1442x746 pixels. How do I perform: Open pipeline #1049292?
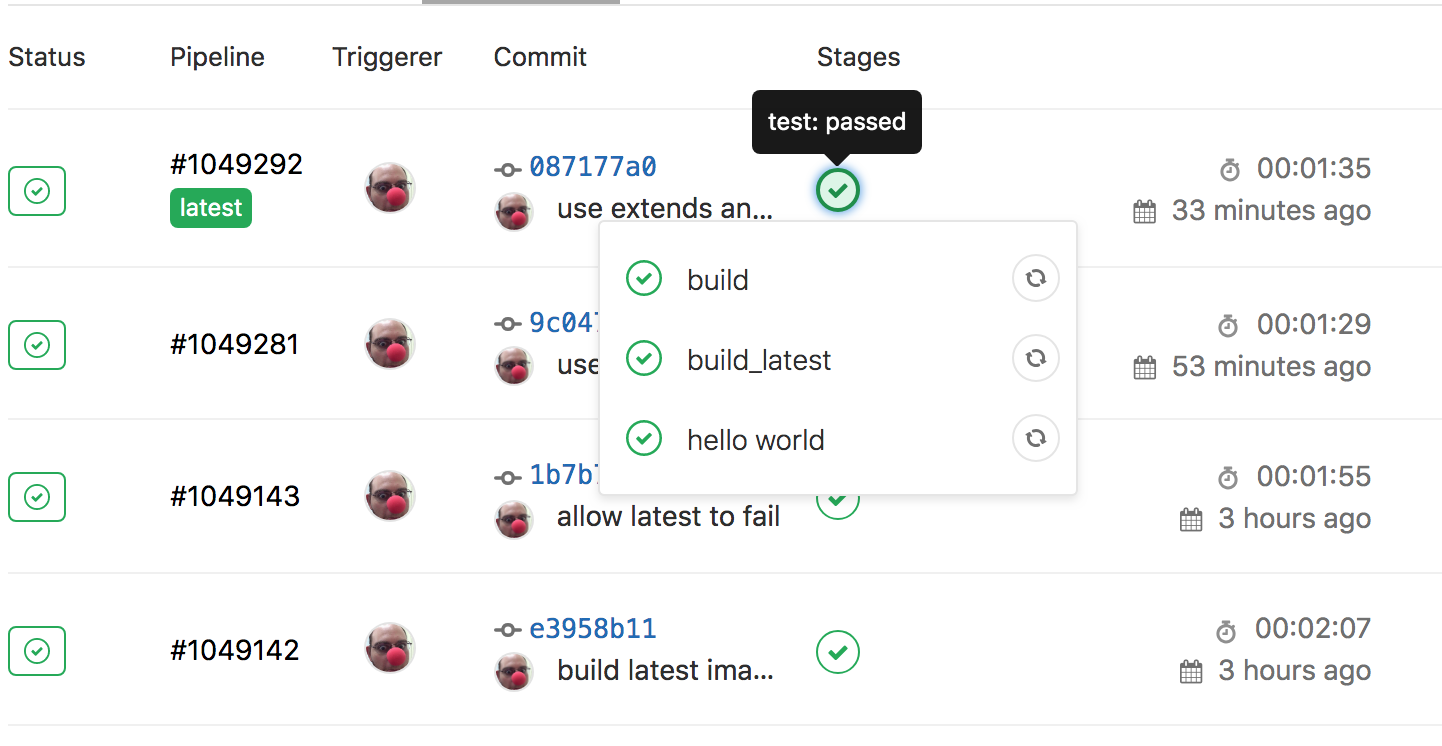click(236, 164)
